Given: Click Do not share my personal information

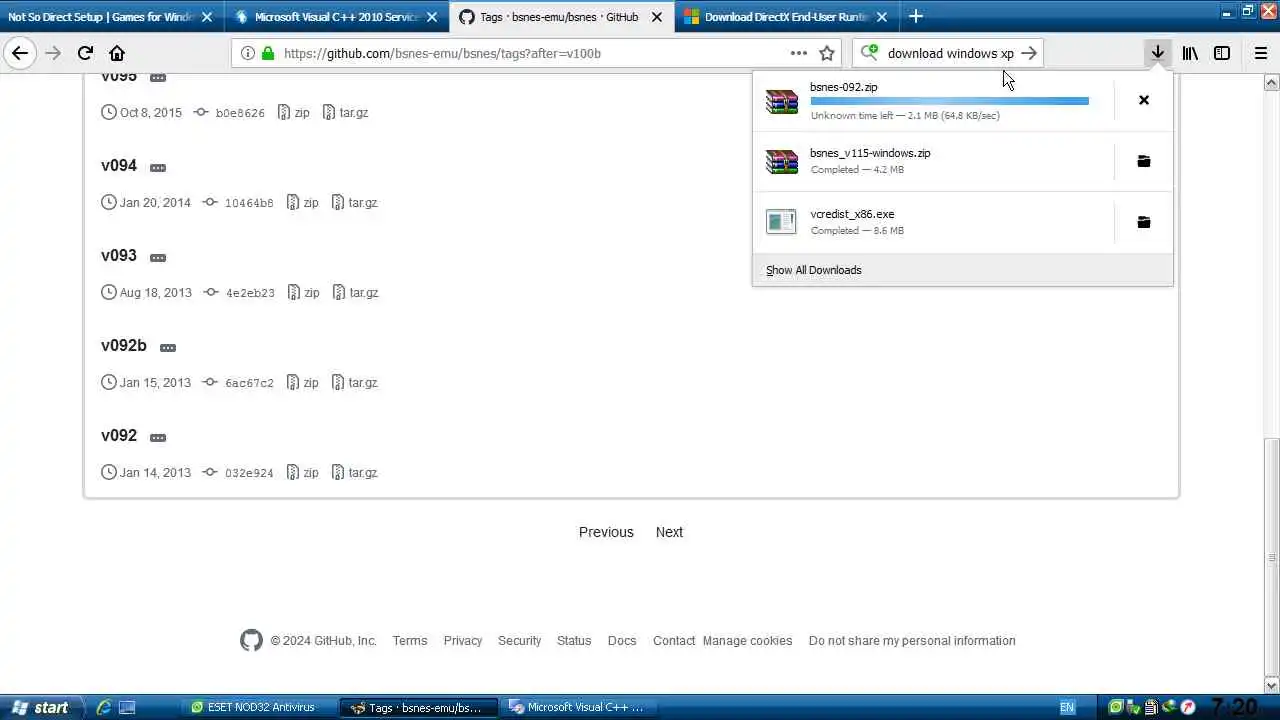Looking at the screenshot, I should (912, 640).
